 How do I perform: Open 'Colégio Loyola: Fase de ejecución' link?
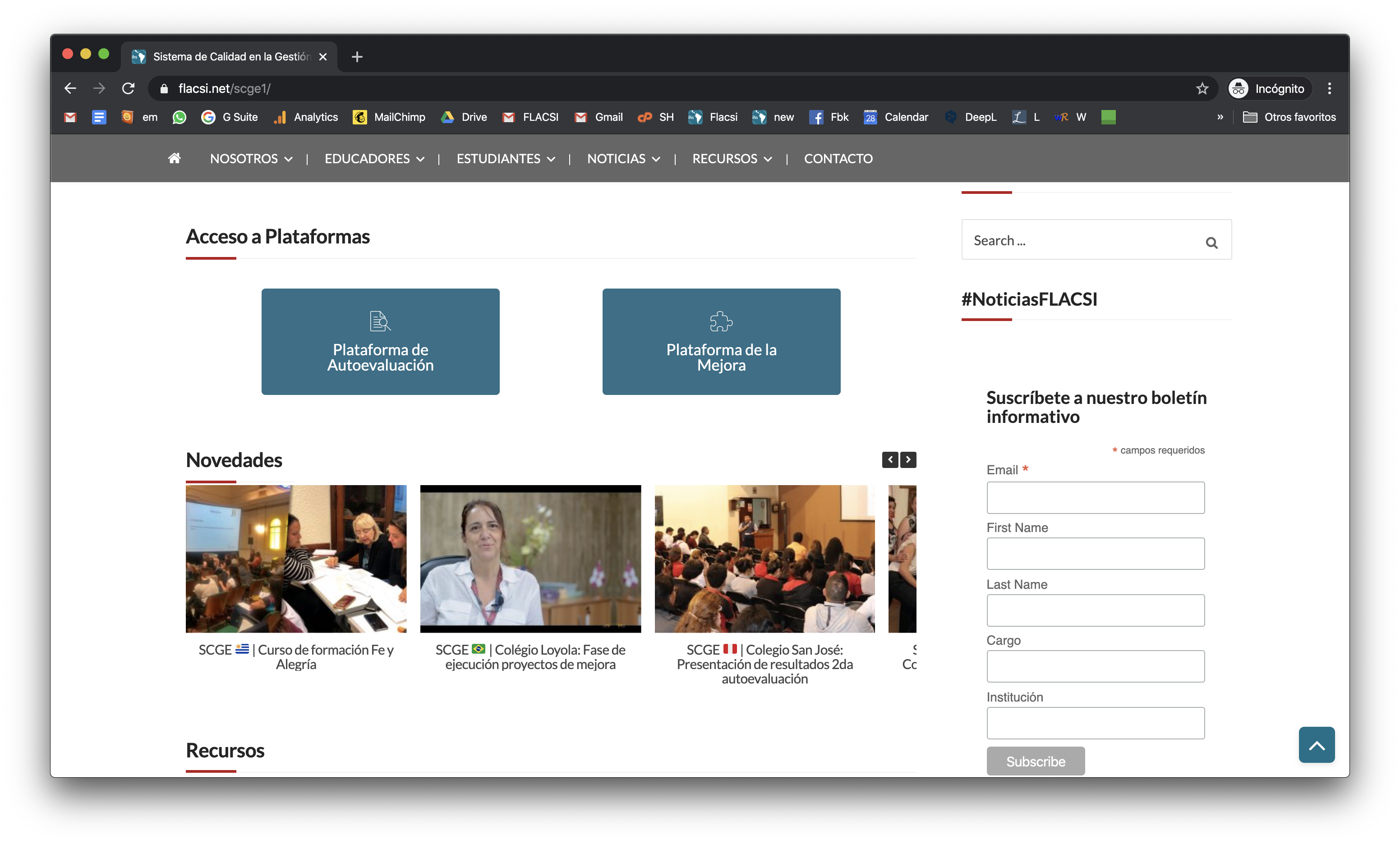pos(530,657)
